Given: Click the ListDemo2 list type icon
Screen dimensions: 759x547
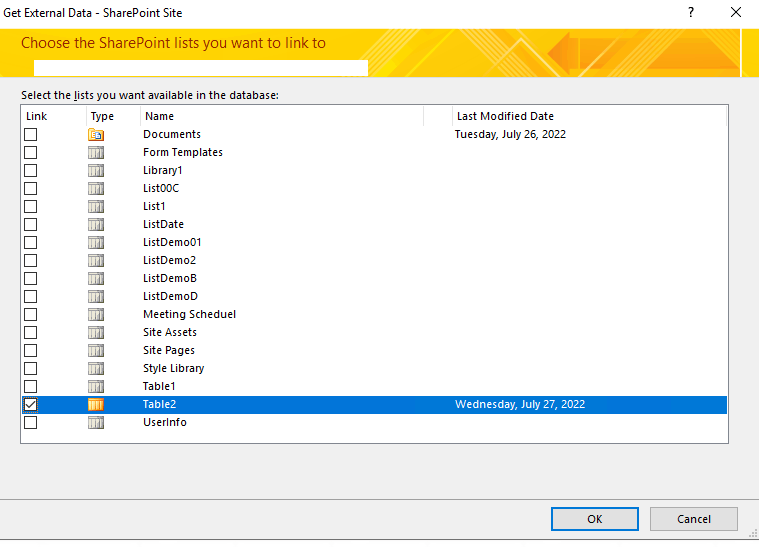Looking at the screenshot, I should [96, 260].
